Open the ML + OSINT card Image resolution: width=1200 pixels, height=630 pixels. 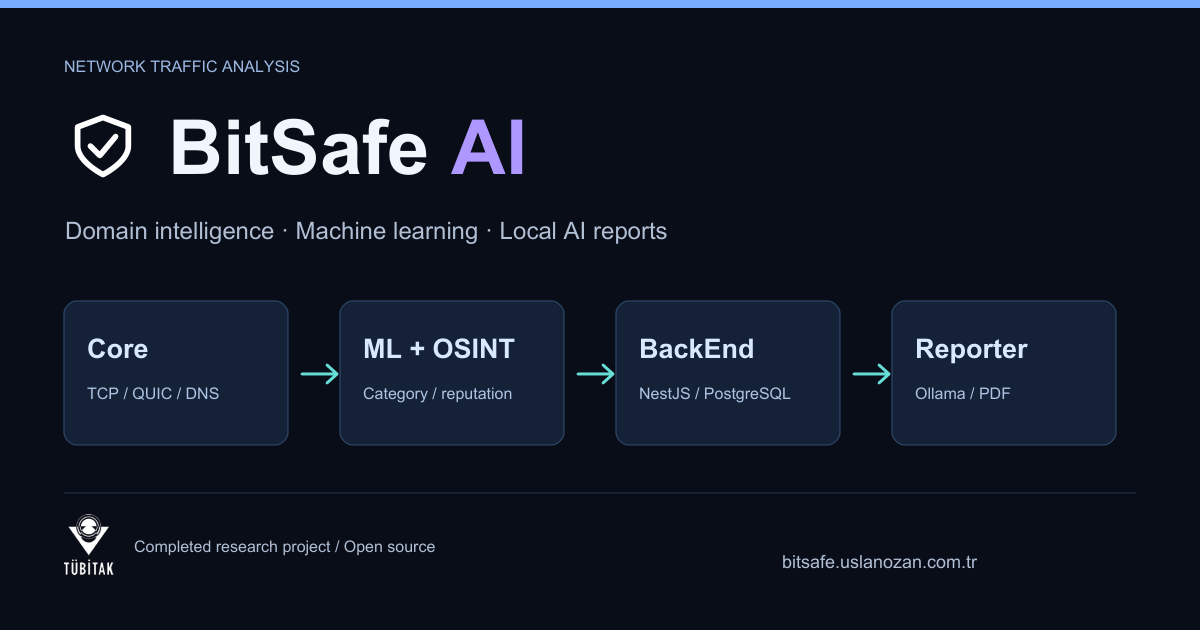(452, 373)
